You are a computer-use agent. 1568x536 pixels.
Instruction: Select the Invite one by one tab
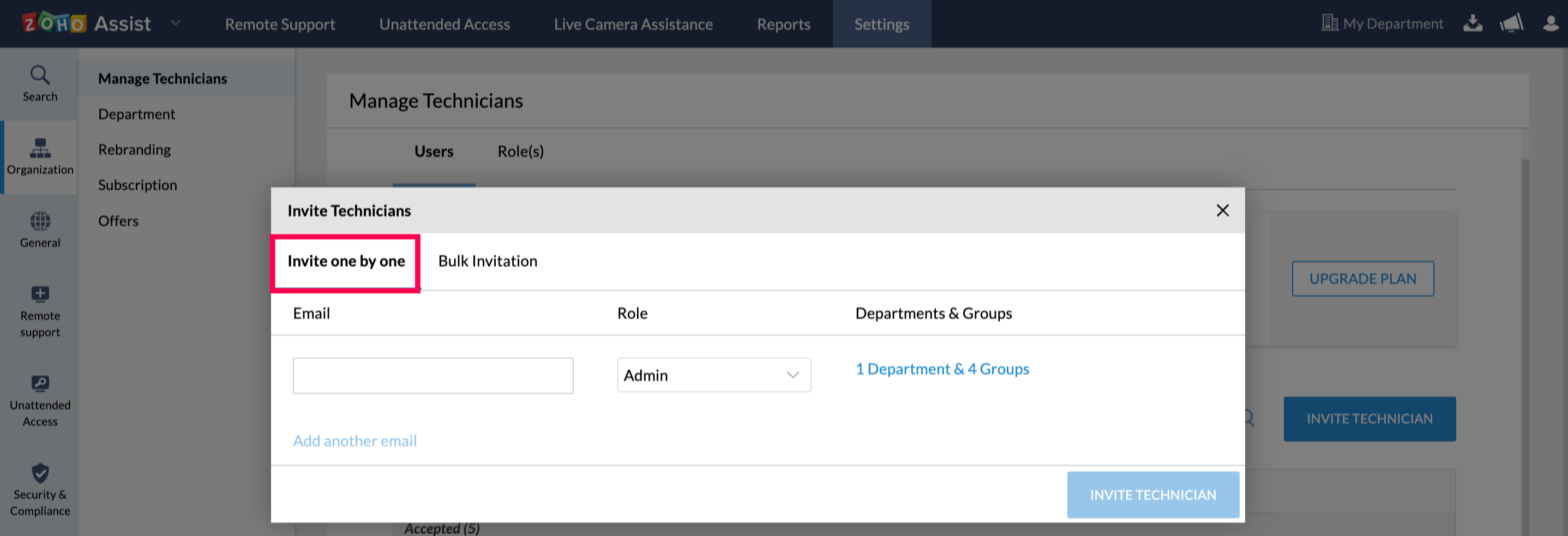point(346,261)
